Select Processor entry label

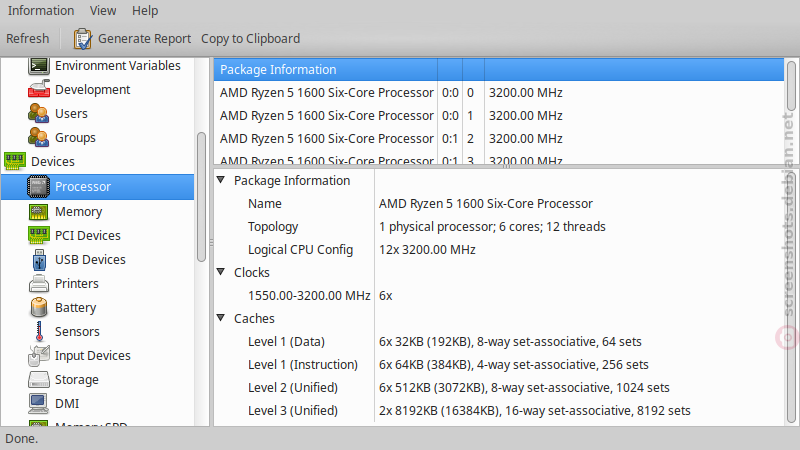pos(83,187)
